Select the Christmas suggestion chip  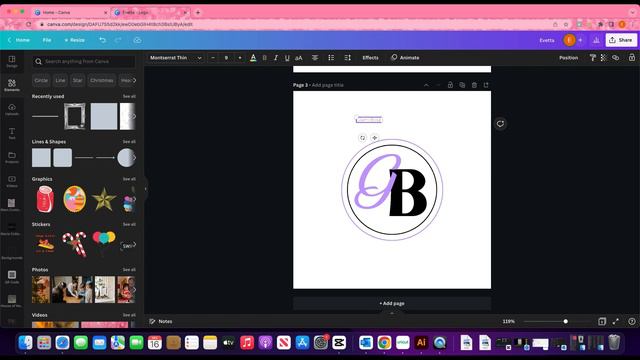[102, 80]
